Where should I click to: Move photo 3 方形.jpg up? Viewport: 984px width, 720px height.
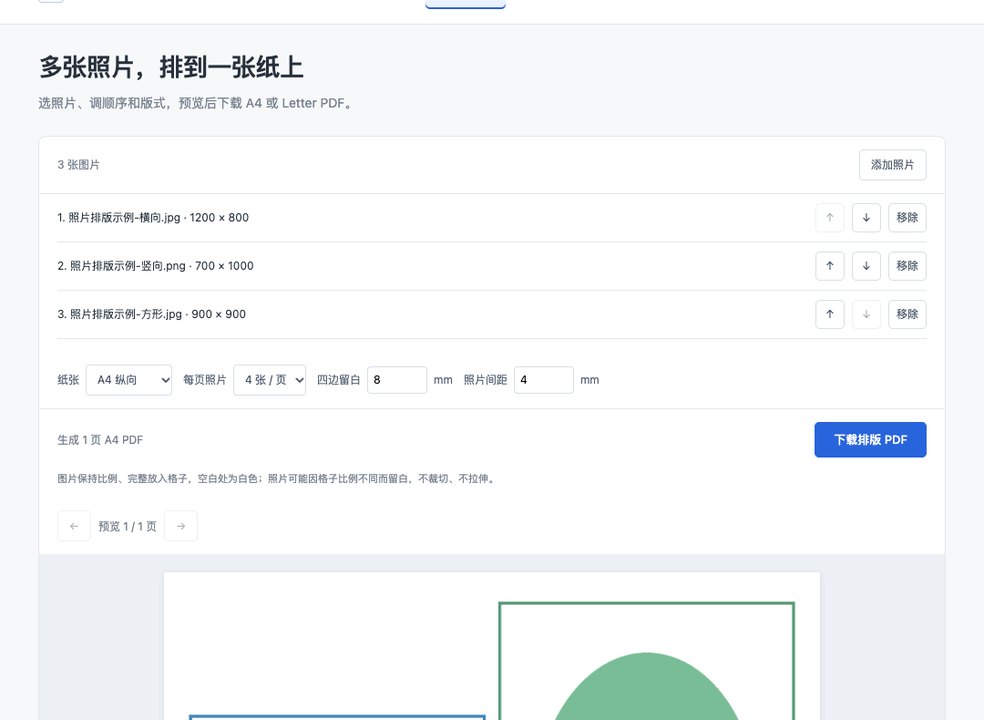tap(830, 314)
